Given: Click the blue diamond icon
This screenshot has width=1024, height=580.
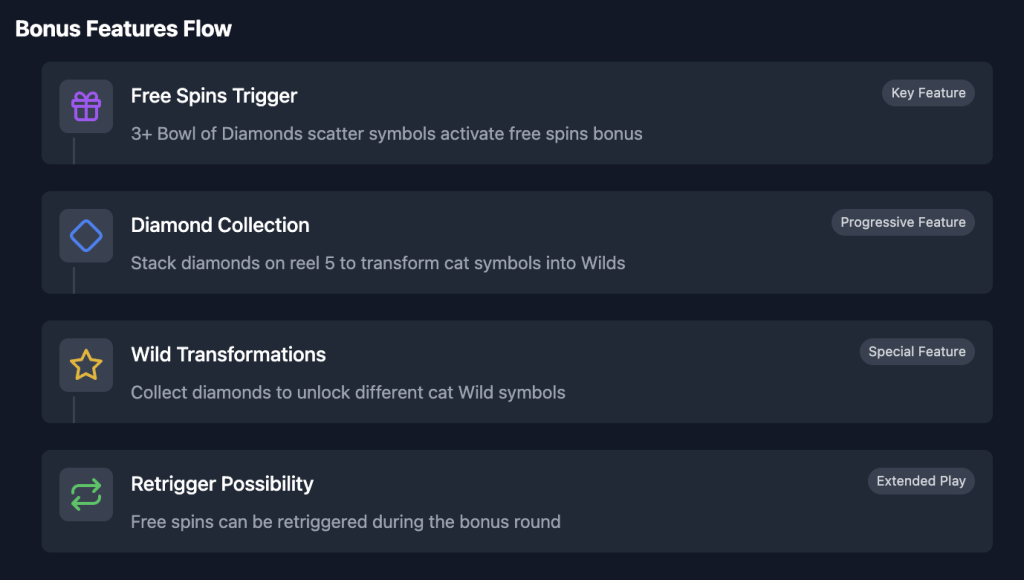Looking at the screenshot, I should click(86, 236).
